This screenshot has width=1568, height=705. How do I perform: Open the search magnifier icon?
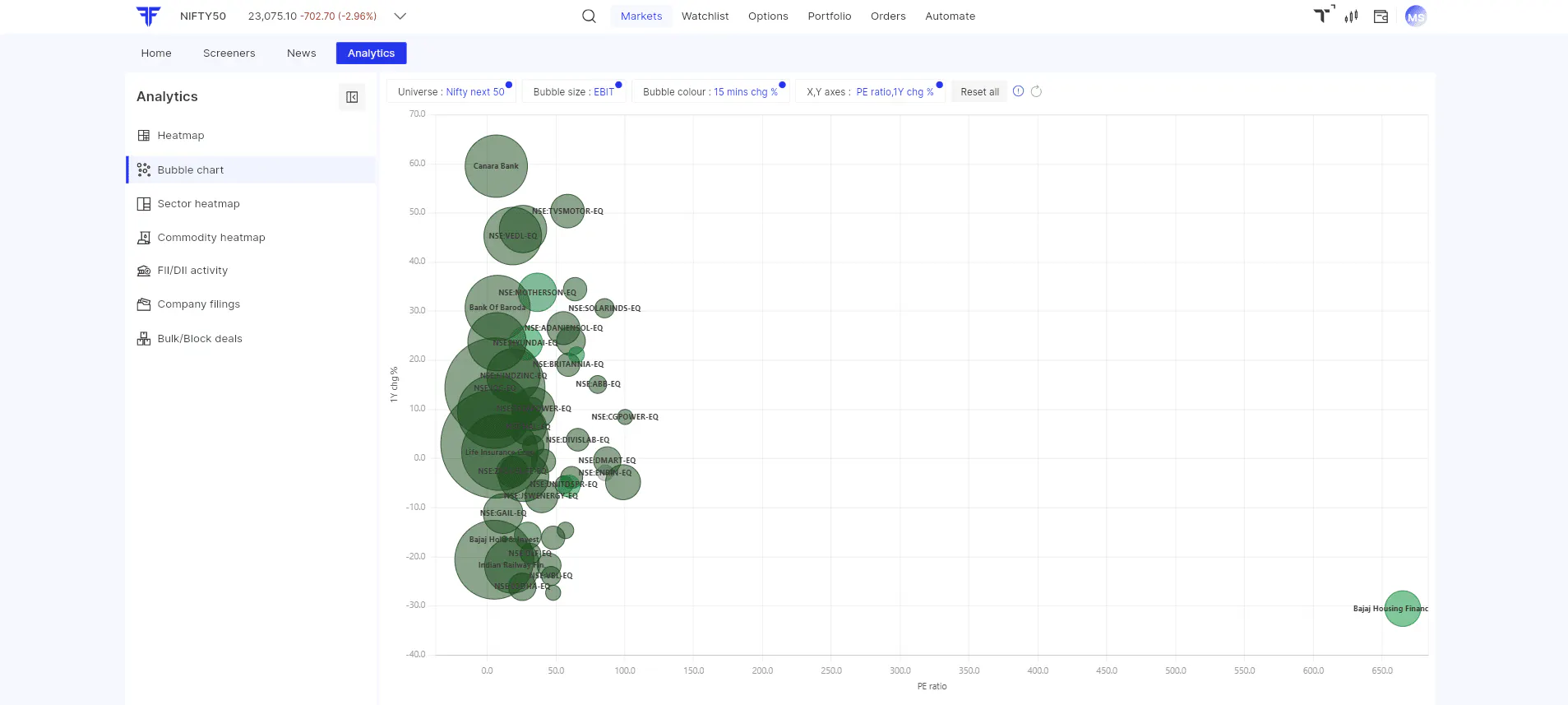click(589, 16)
